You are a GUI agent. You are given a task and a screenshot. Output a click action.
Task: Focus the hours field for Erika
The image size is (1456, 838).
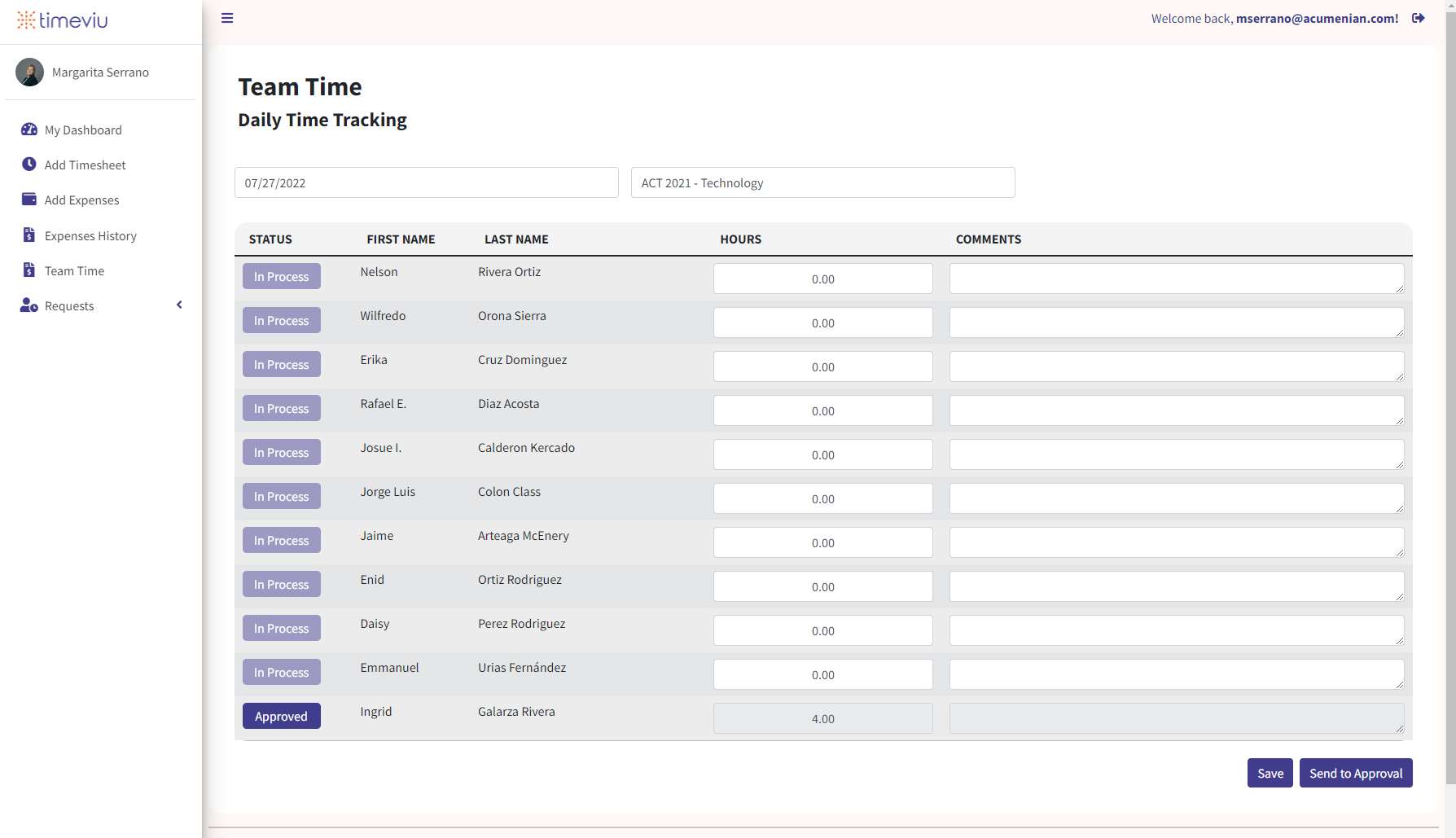tap(822, 366)
